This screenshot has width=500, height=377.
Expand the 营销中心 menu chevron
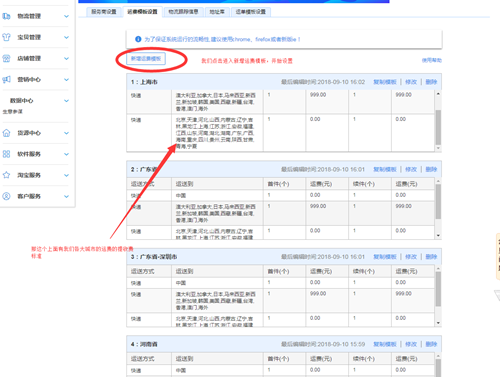pos(66,80)
